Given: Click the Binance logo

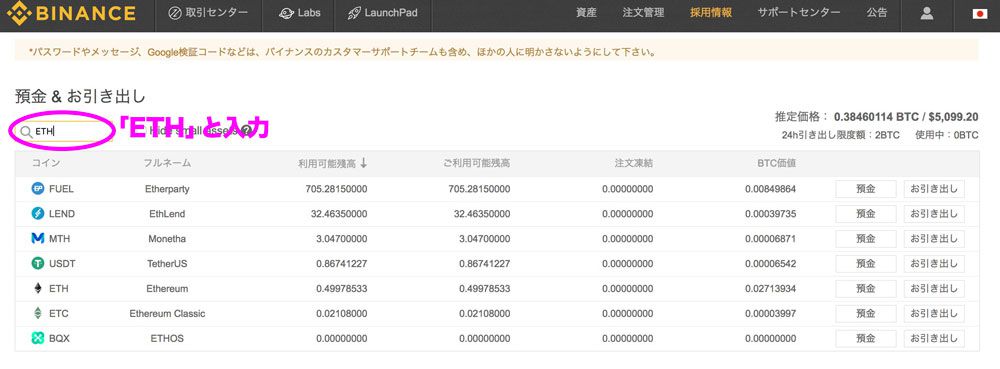Looking at the screenshot, I should coord(70,13).
